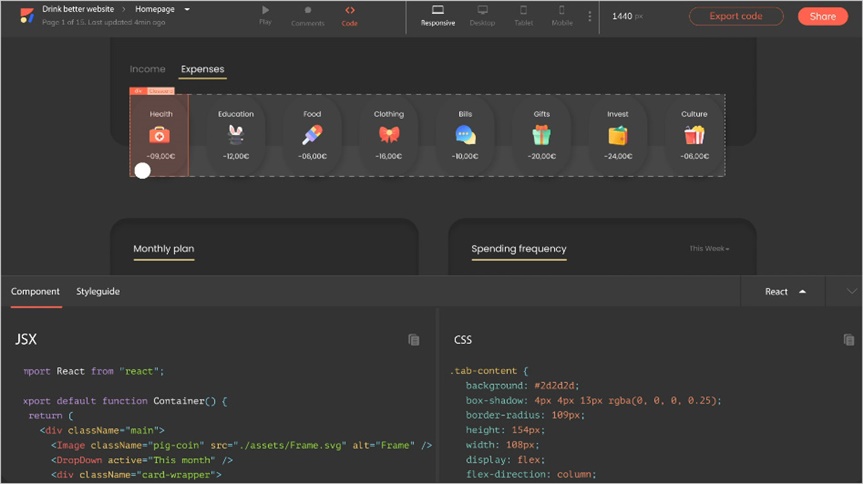Switch to the Styleguide tab
The width and height of the screenshot is (863, 484).
[x=98, y=291]
